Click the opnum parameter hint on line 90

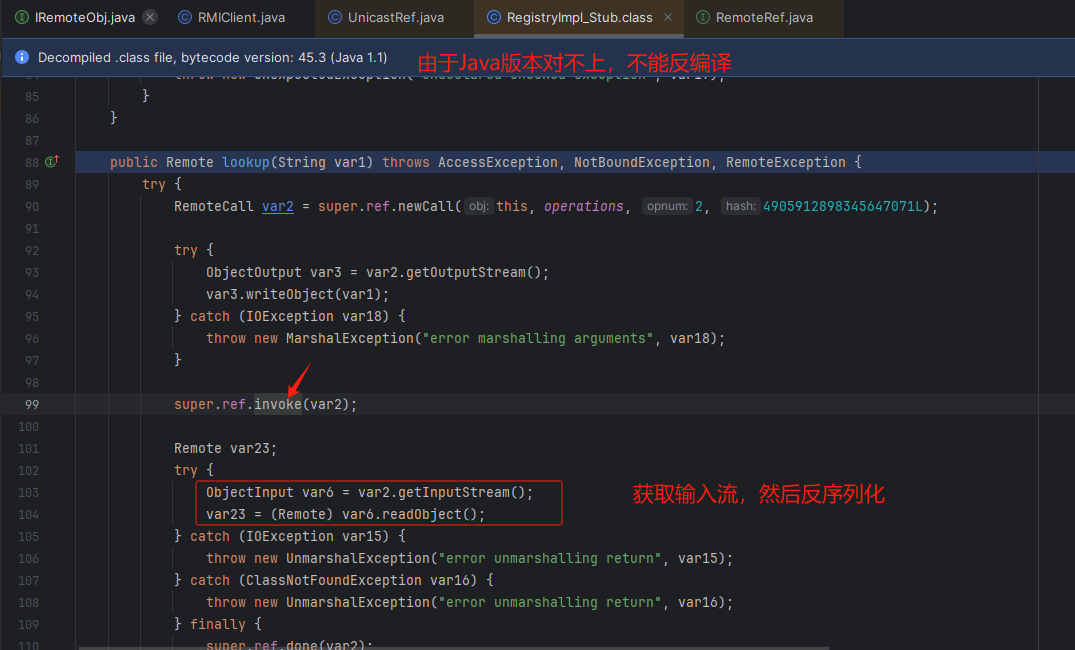(x=667, y=206)
